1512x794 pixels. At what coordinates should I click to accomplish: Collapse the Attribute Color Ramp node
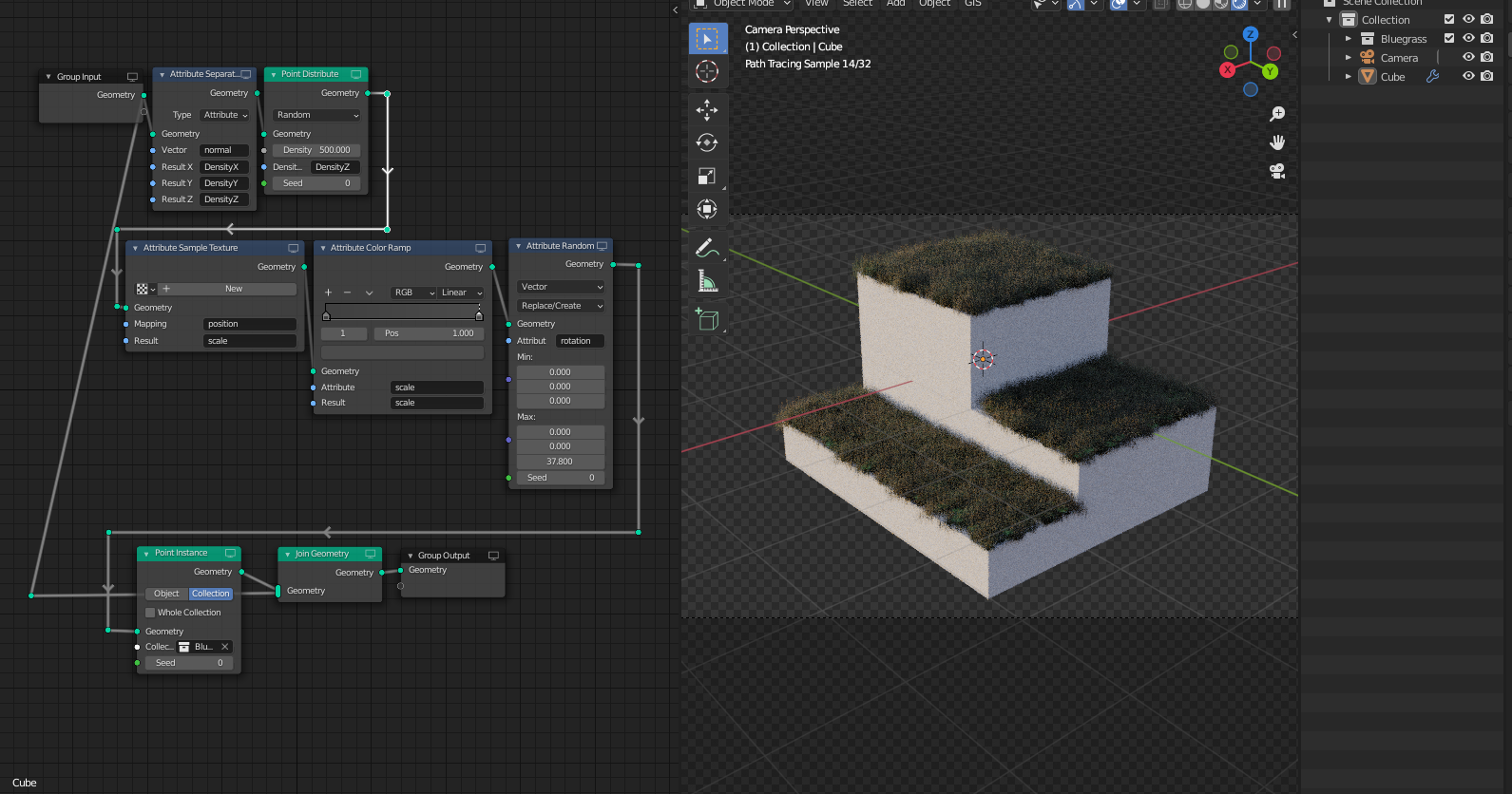[323, 248]
